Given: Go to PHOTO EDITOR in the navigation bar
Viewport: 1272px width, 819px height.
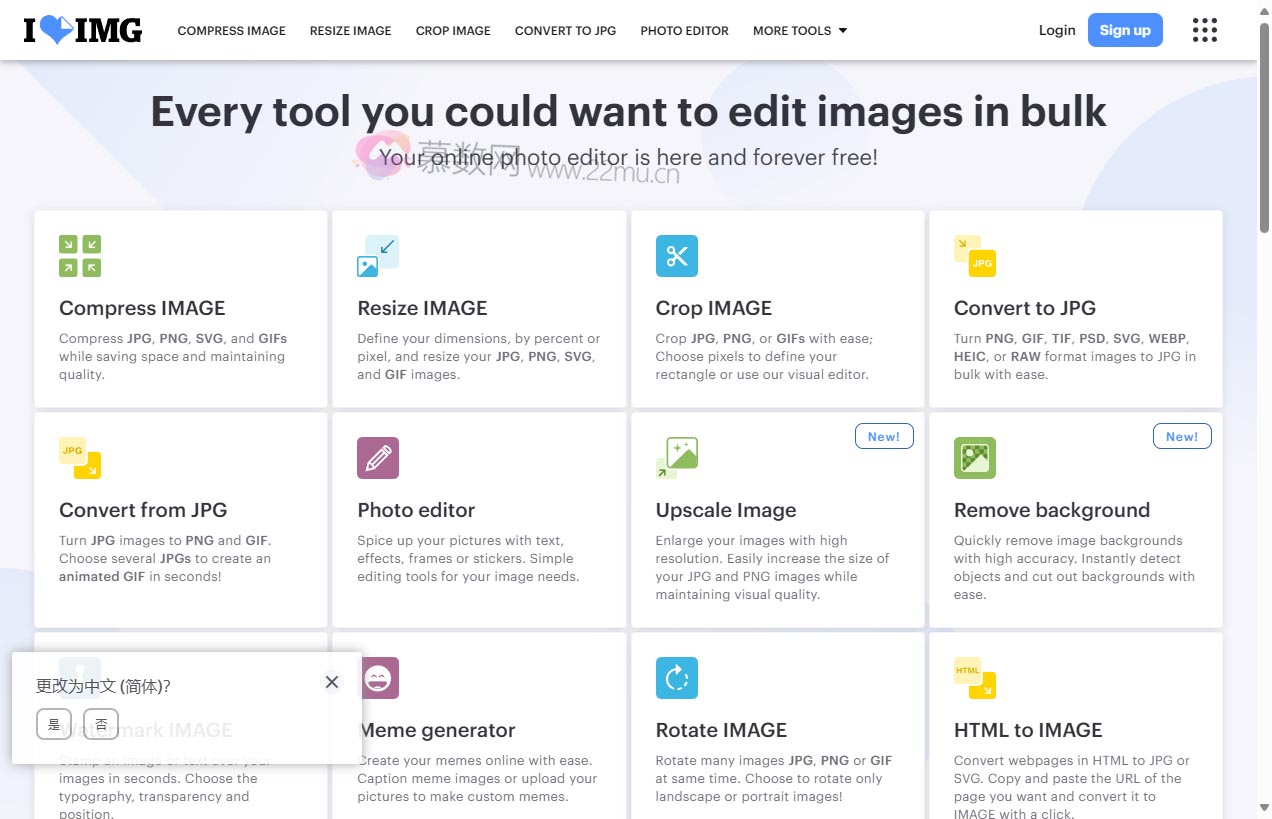Looking at the screenshot, I should click(684, 31).
